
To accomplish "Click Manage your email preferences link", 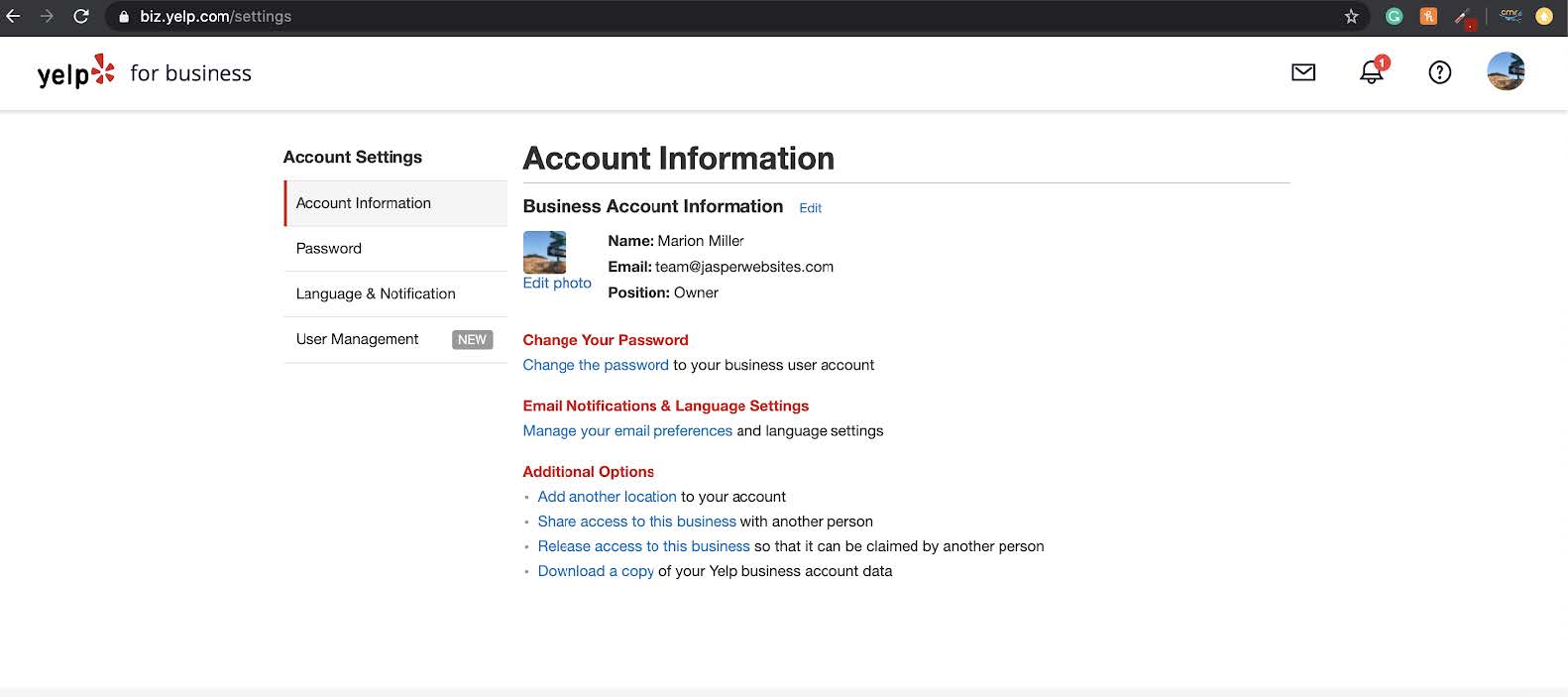I will pos(627,431).
